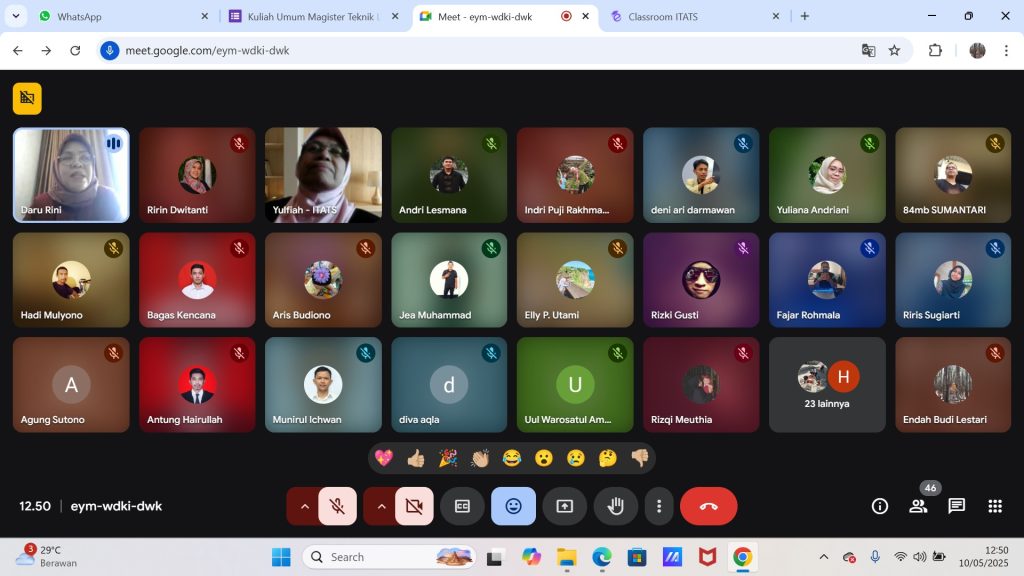Image resolution: width=1024 pixels, height=576 pixels.
Task: Send crying face reaction emoji
Action: pyautogui.click(x=576, y=458)
